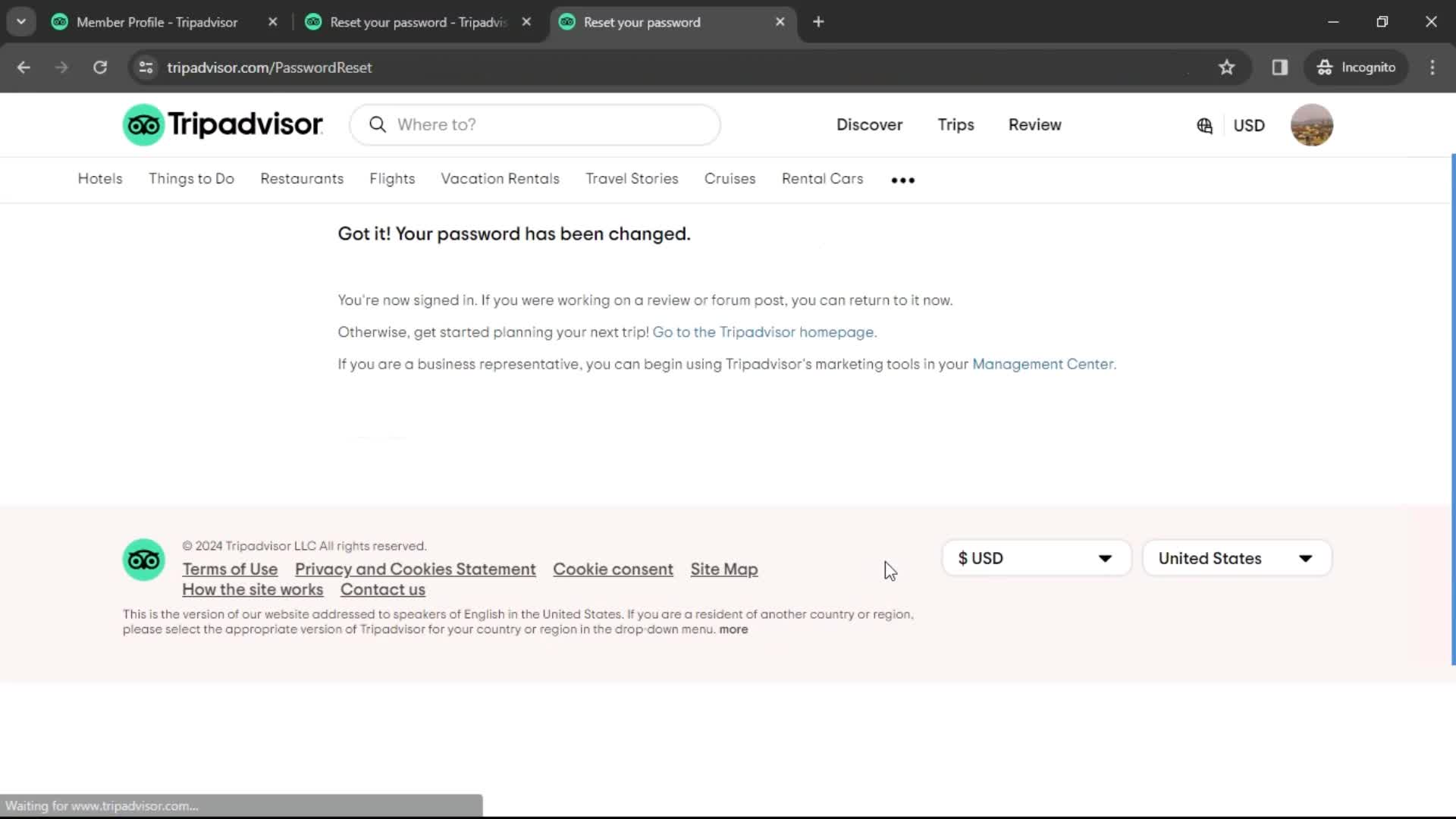Viewport: 1456px width, 819px height.
Task: Select the Hotels navigation menu item
Action: (x=100, y=178)
